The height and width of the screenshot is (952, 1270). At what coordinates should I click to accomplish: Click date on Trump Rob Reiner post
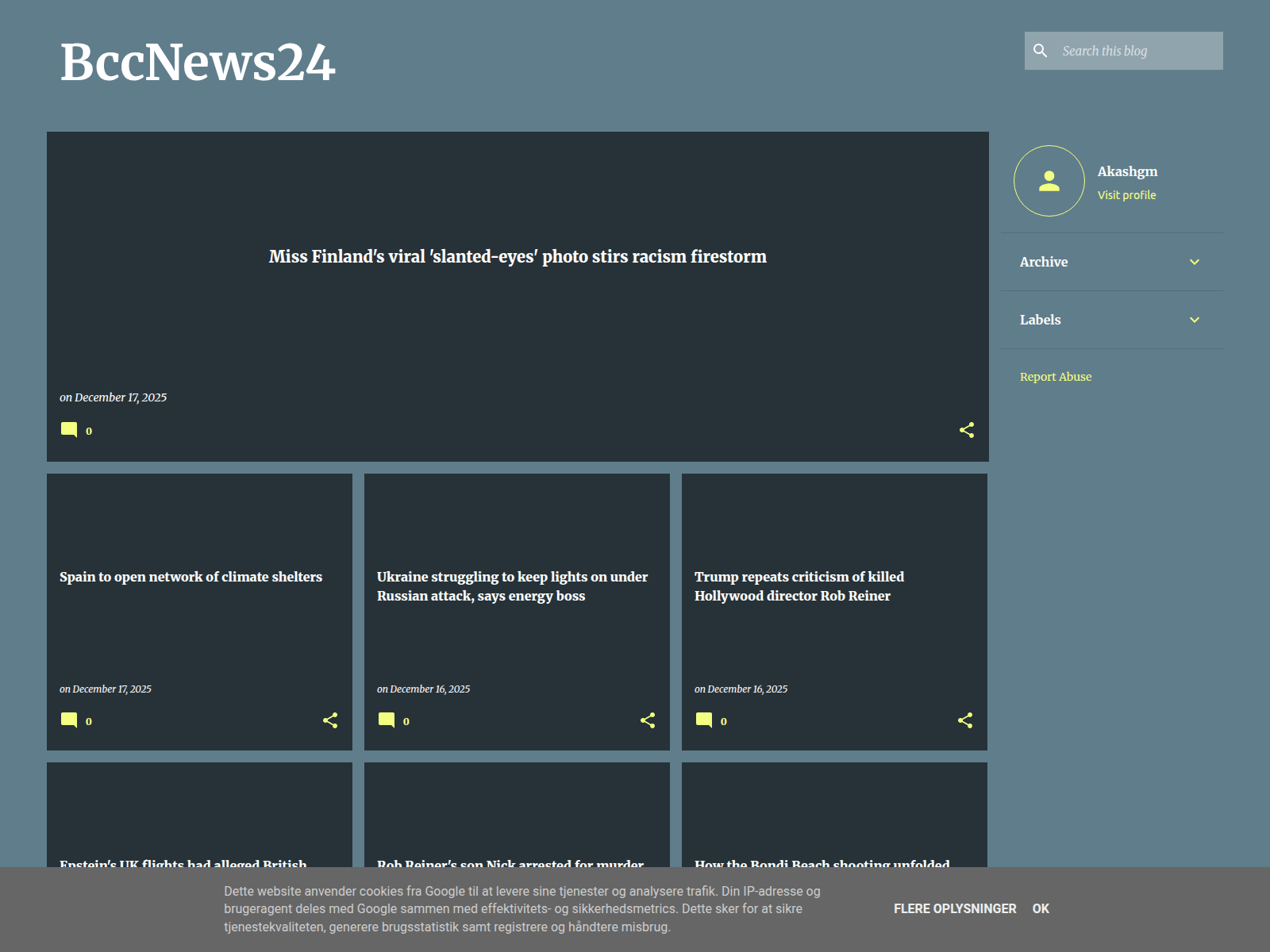[748, 689]
